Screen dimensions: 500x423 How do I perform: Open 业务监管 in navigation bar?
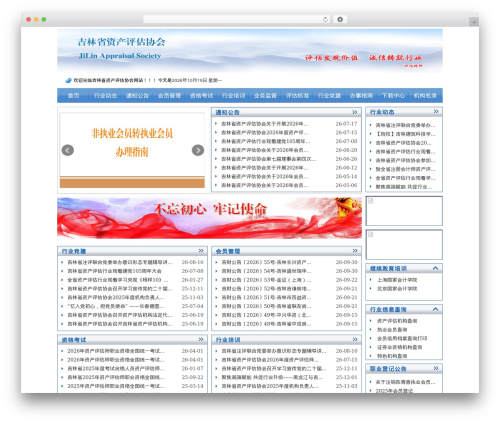[265, 96]
